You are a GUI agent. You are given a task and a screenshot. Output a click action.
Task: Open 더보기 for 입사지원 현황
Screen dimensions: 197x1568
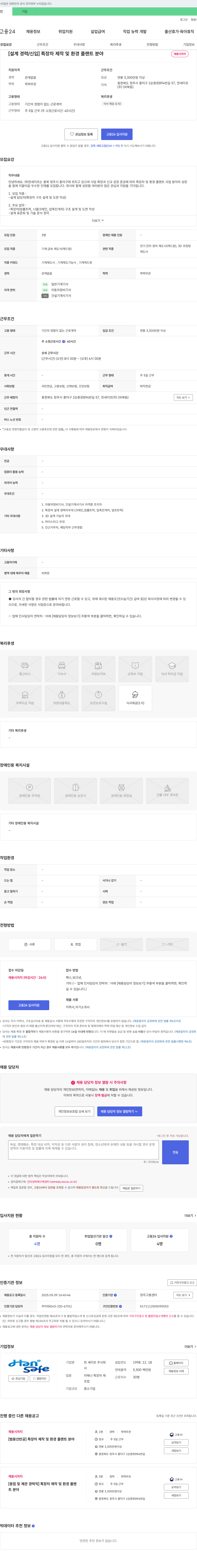[190, 1216]
